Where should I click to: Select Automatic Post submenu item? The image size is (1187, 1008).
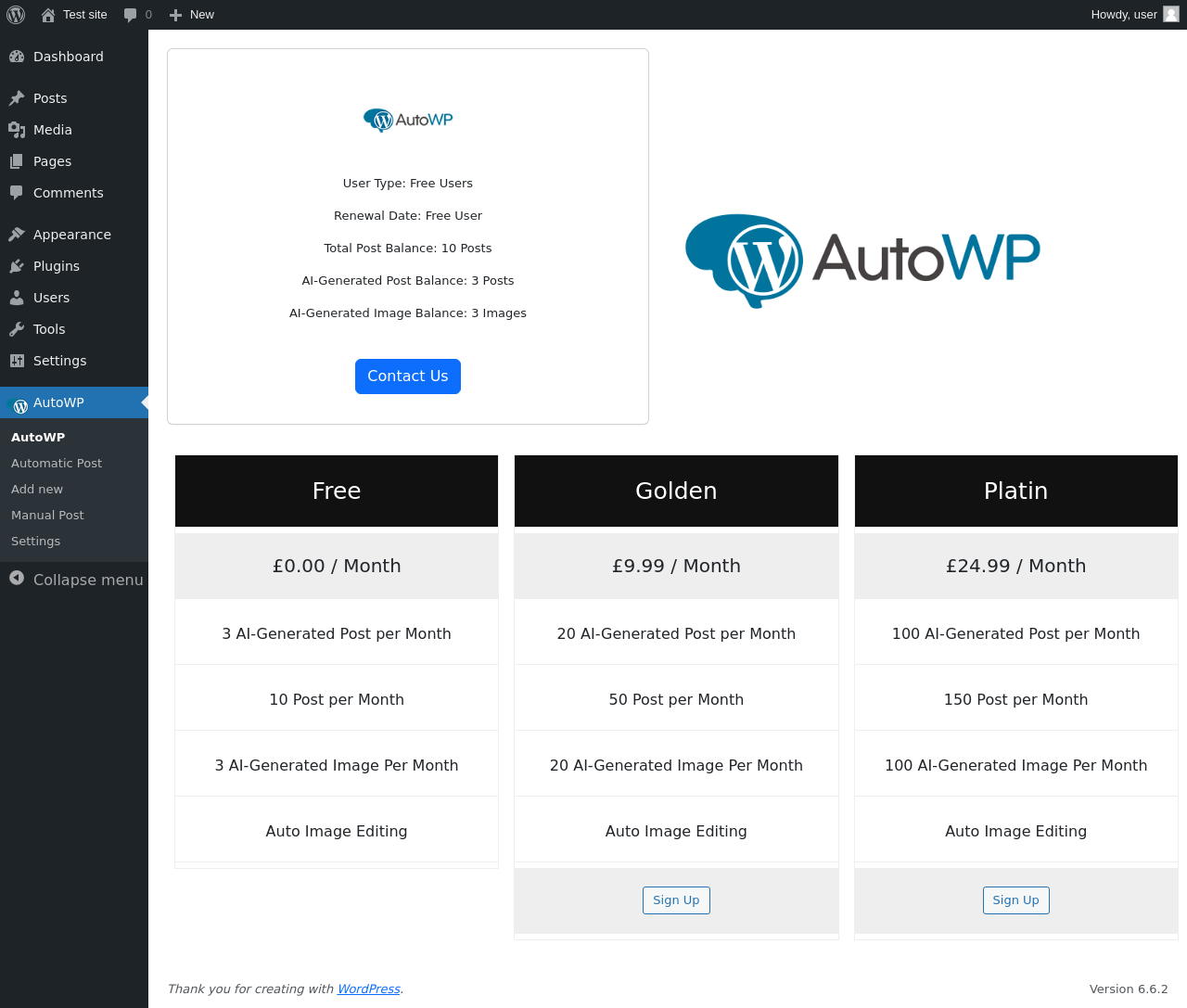coord(57,464)
